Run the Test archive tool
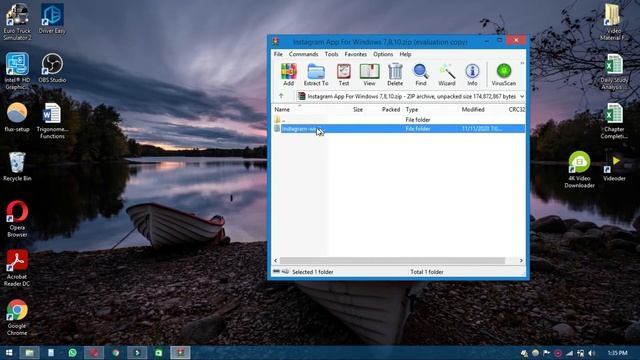The width and height of the screenshot is (640, 360). tap(344, 75)
